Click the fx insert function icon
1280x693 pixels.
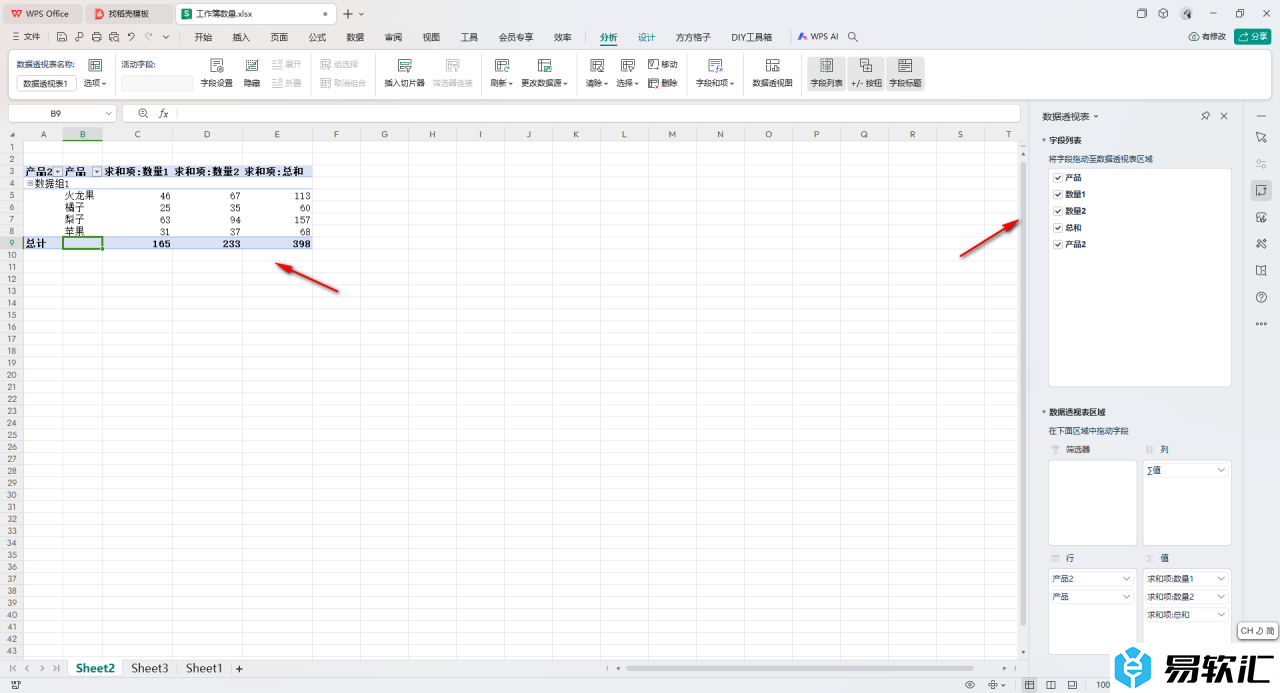point(163,114)
